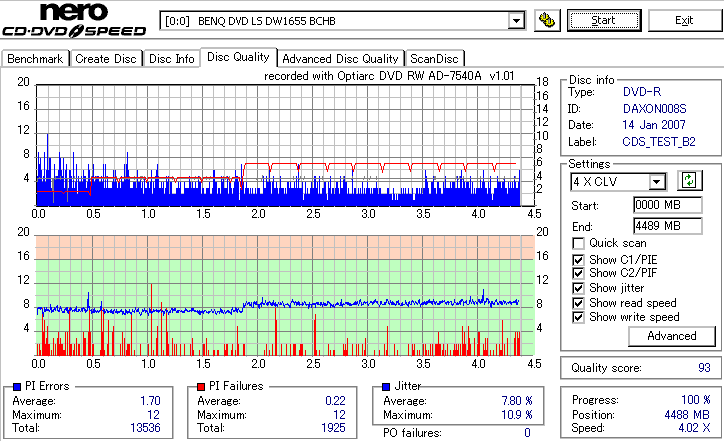Click the blue Jitter legend square
724x441 pixels.
pyautogui.click(x=386, y=387)
